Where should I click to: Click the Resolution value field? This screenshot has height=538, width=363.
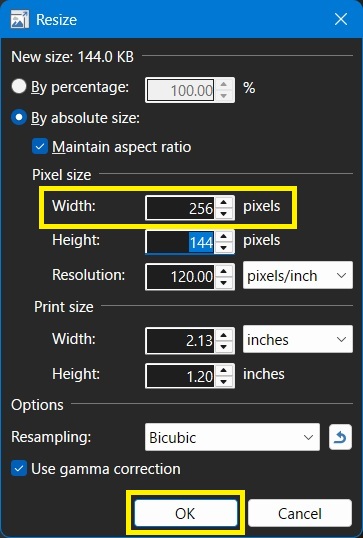(180, 277)
